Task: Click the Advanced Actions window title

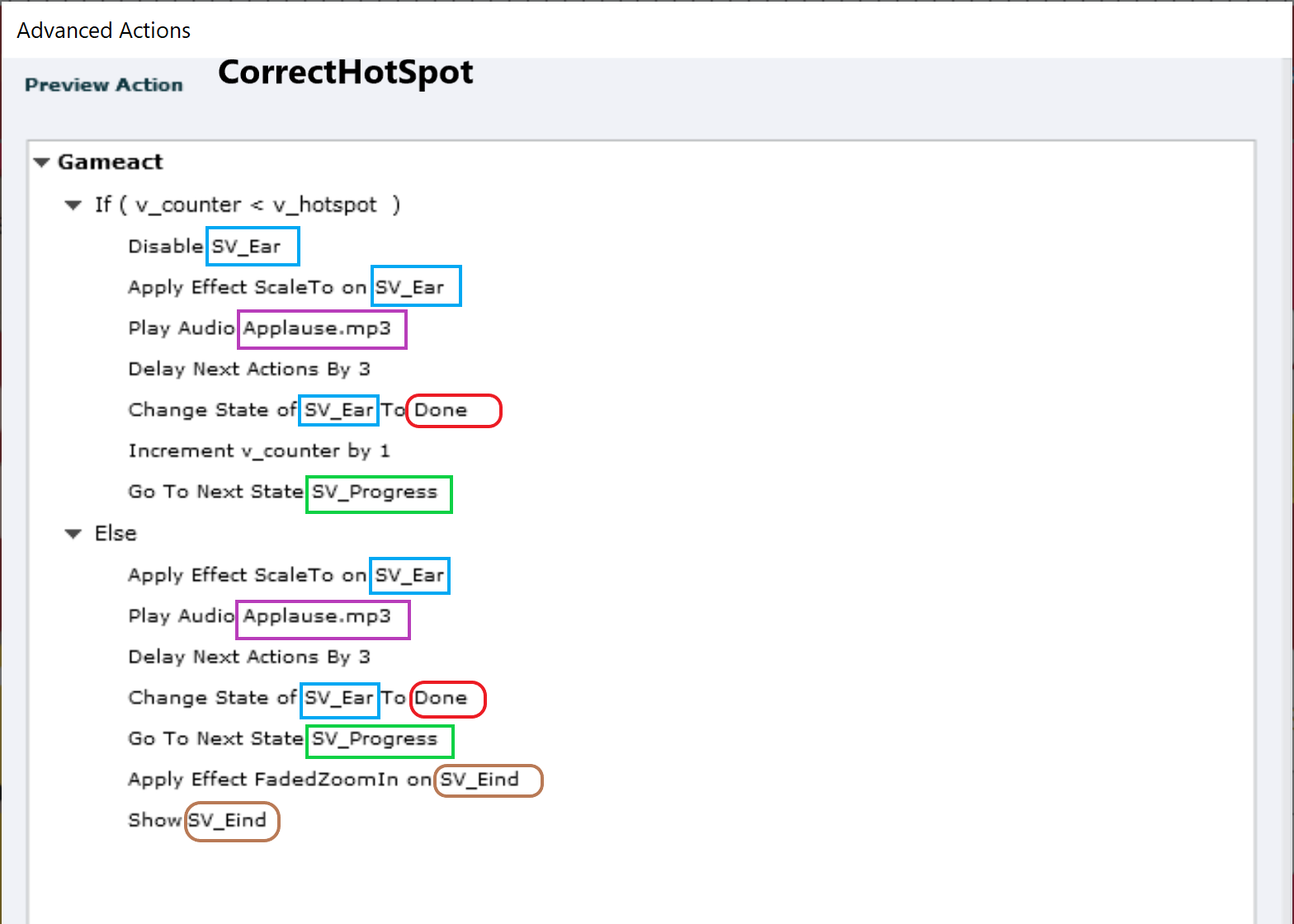Action: 104,31
